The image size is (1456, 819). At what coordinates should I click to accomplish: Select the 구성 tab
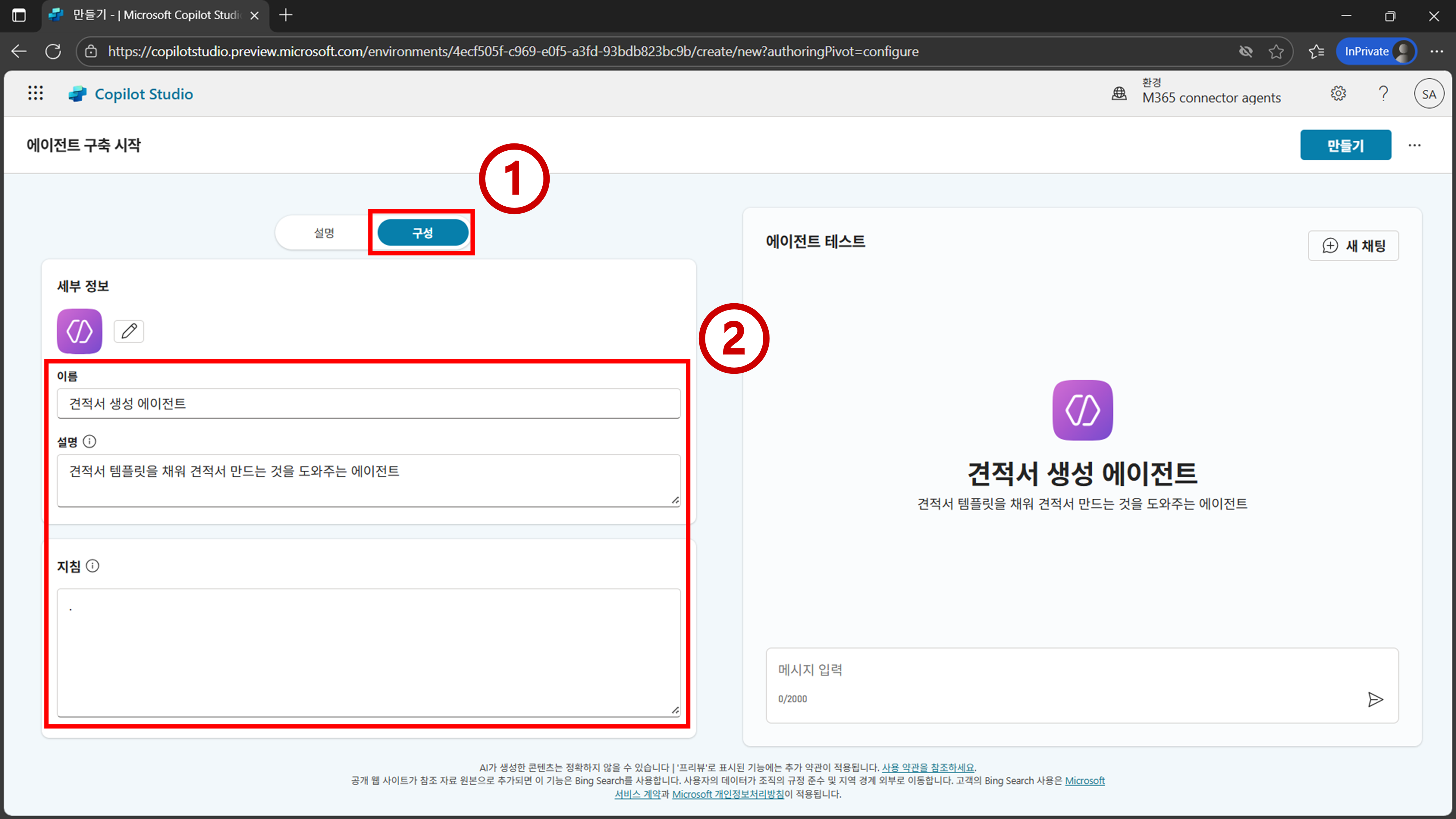[x=423, y=233]
